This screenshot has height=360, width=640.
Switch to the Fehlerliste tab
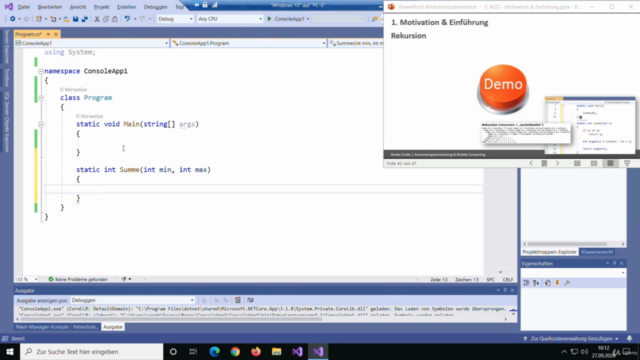[85, 327]
